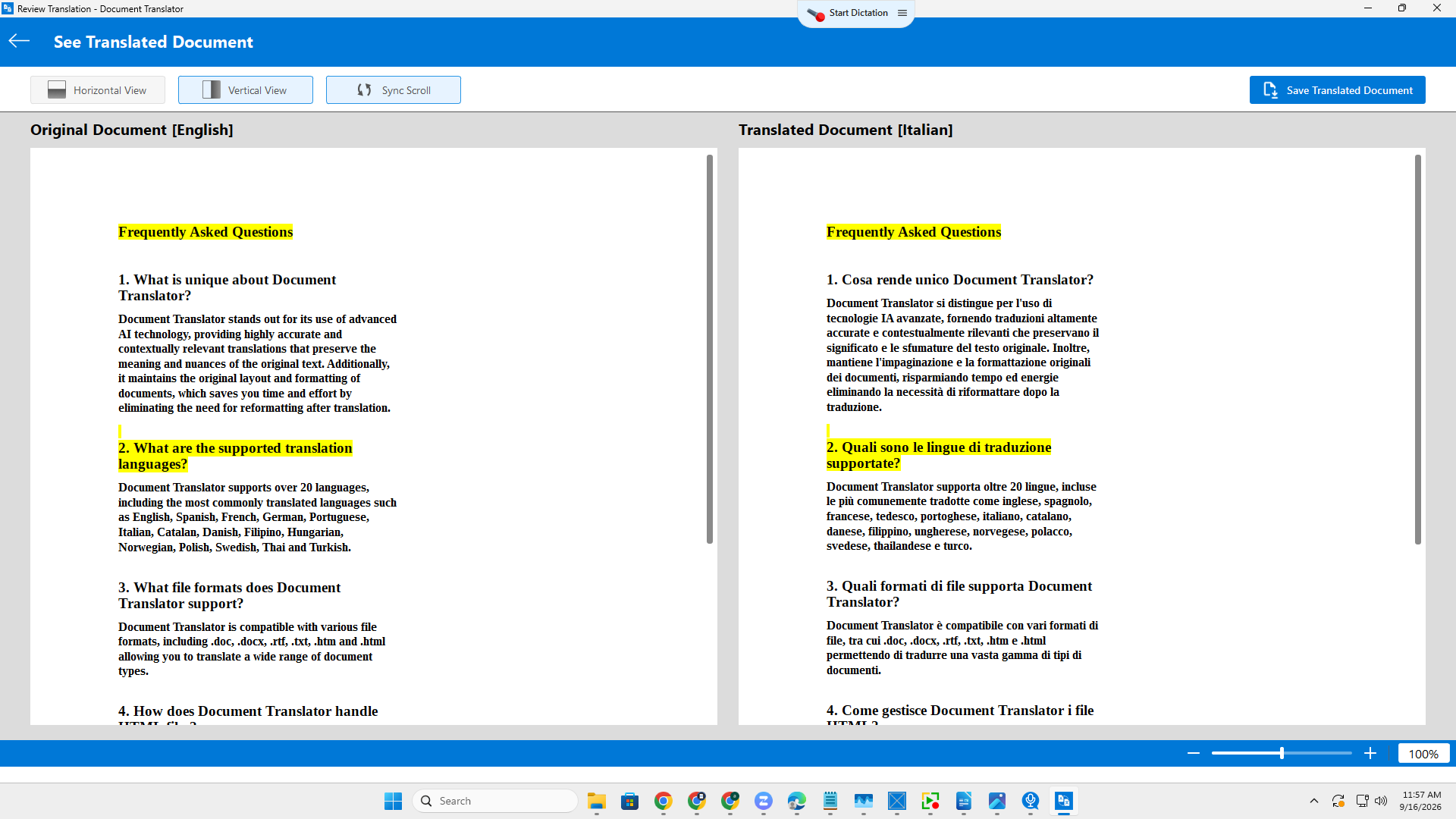The height and width of the screenshot is (819, 1456).
Task: Click '1. What is unique about' heading
Action: coord(227,287)
